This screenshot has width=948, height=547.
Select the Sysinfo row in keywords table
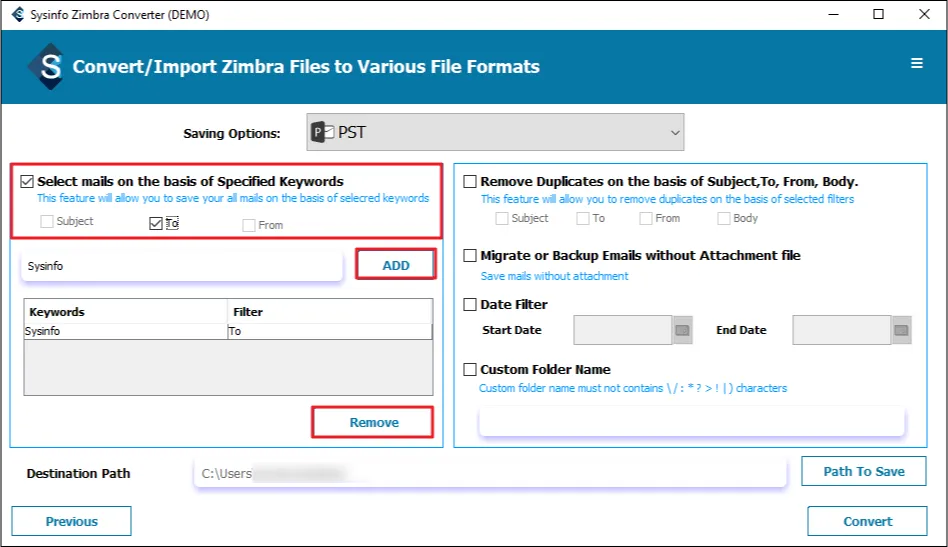(126, 331)
